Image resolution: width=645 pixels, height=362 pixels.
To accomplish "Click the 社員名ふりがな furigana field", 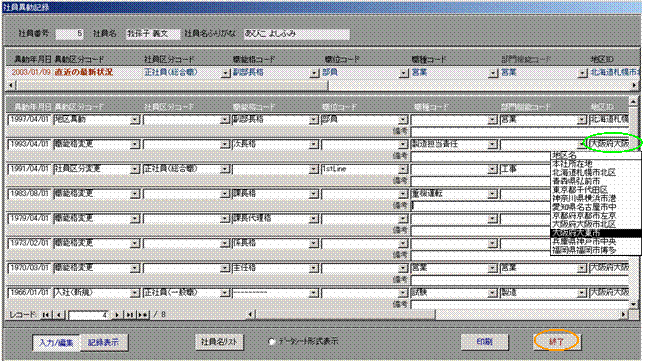I will coord(297,34).
